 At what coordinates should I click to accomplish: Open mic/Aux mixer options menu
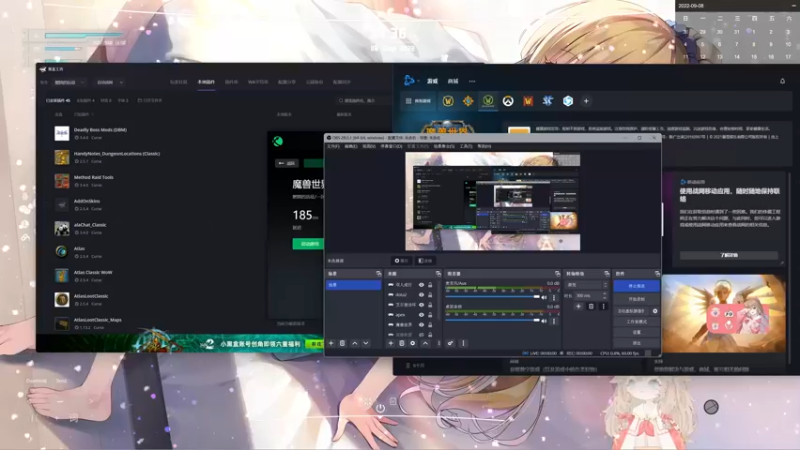tap(554, 297)
